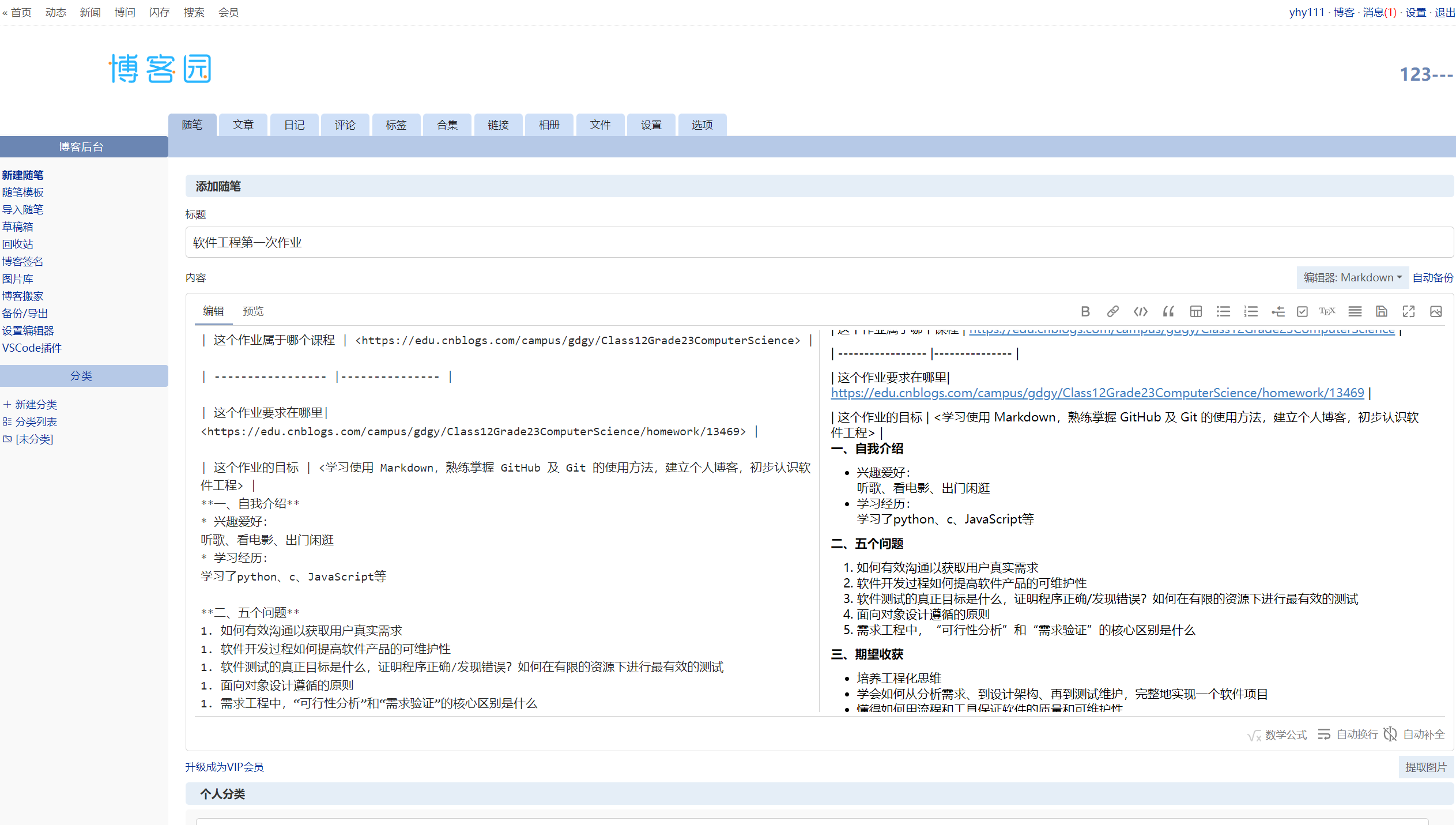This screenshot has width=1456, height=825.
Task: Create numbered list with ordered list icon
Action: click(1250, 311)
